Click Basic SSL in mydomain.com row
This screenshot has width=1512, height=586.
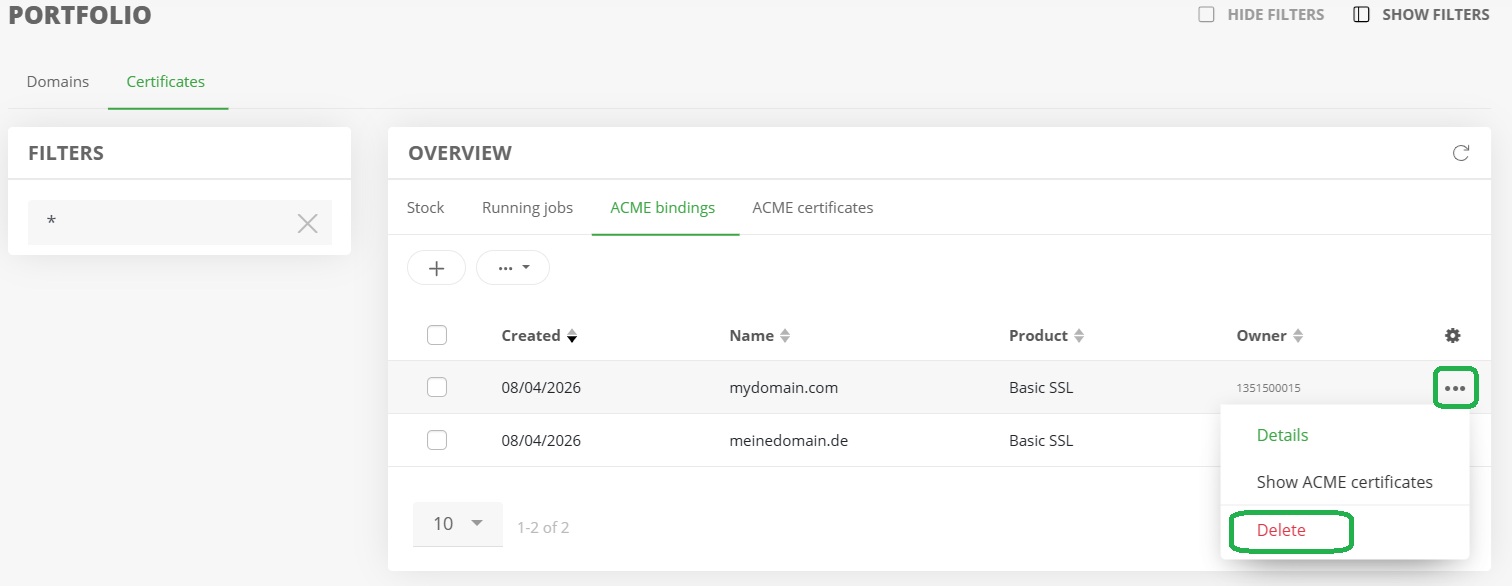[1041, 387]
